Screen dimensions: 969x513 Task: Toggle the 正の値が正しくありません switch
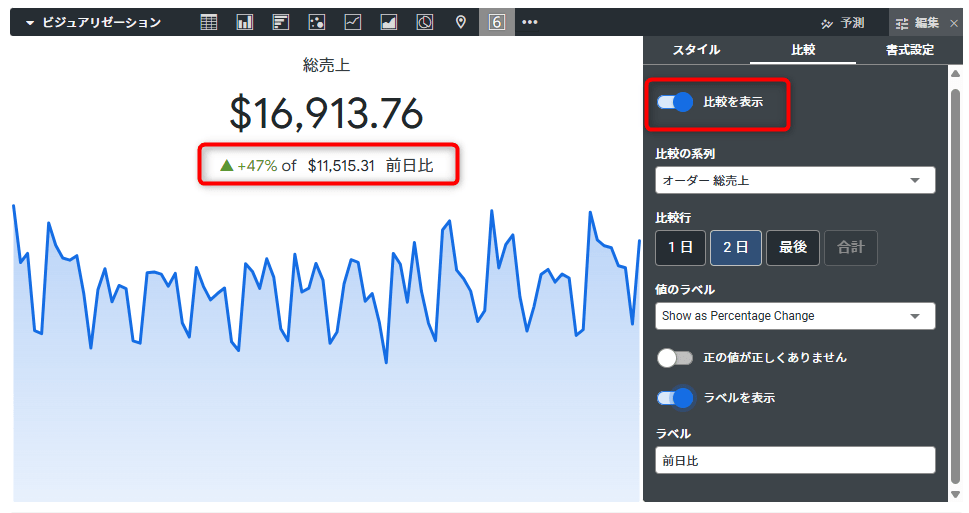click(674, 357)
